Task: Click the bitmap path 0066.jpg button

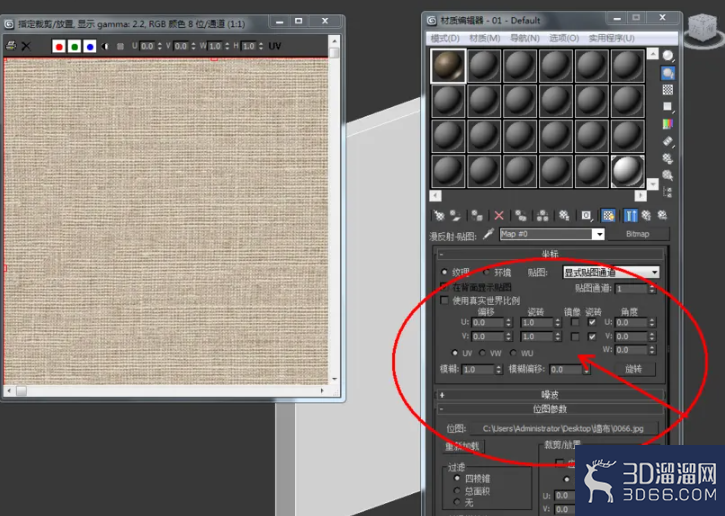Action: (564, 429)
